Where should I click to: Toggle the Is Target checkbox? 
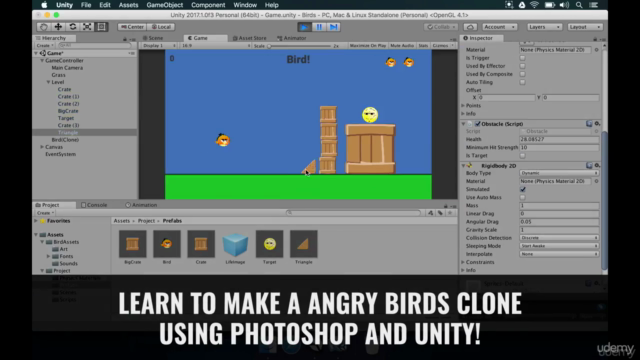coord(522,156)
